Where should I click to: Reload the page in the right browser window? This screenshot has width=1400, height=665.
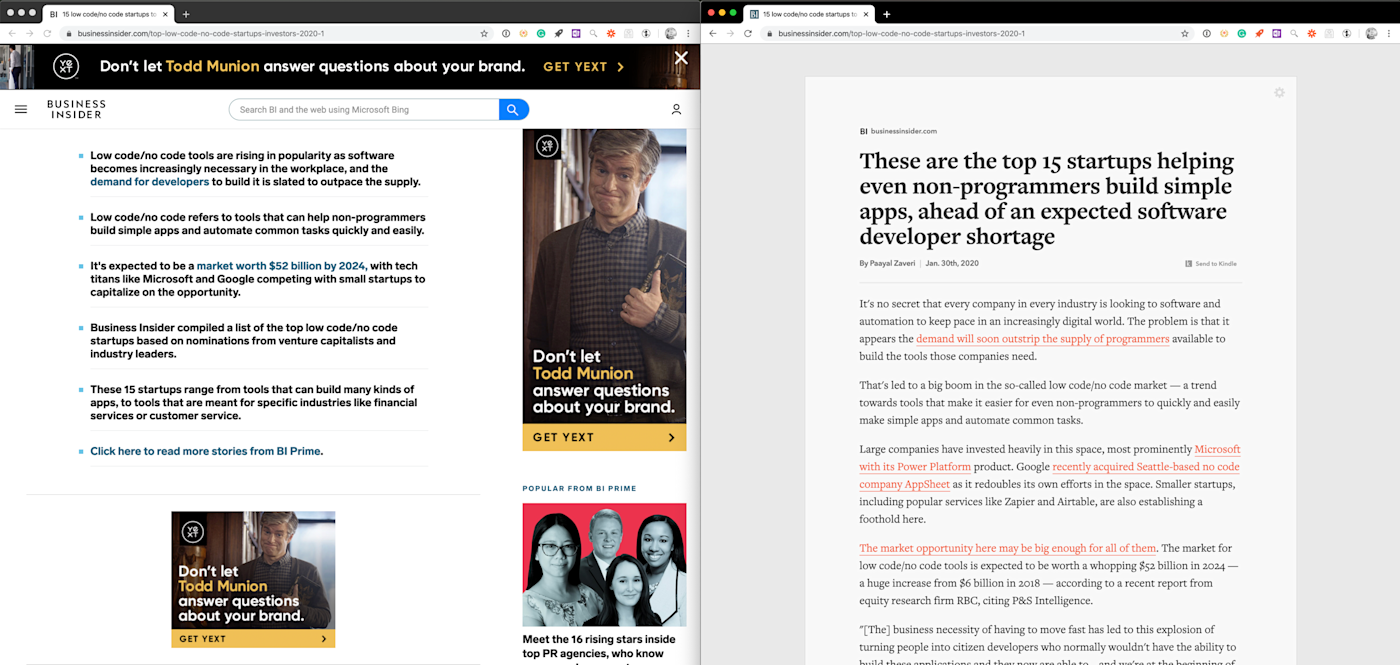pyautogui.click(x=747, y=33)
